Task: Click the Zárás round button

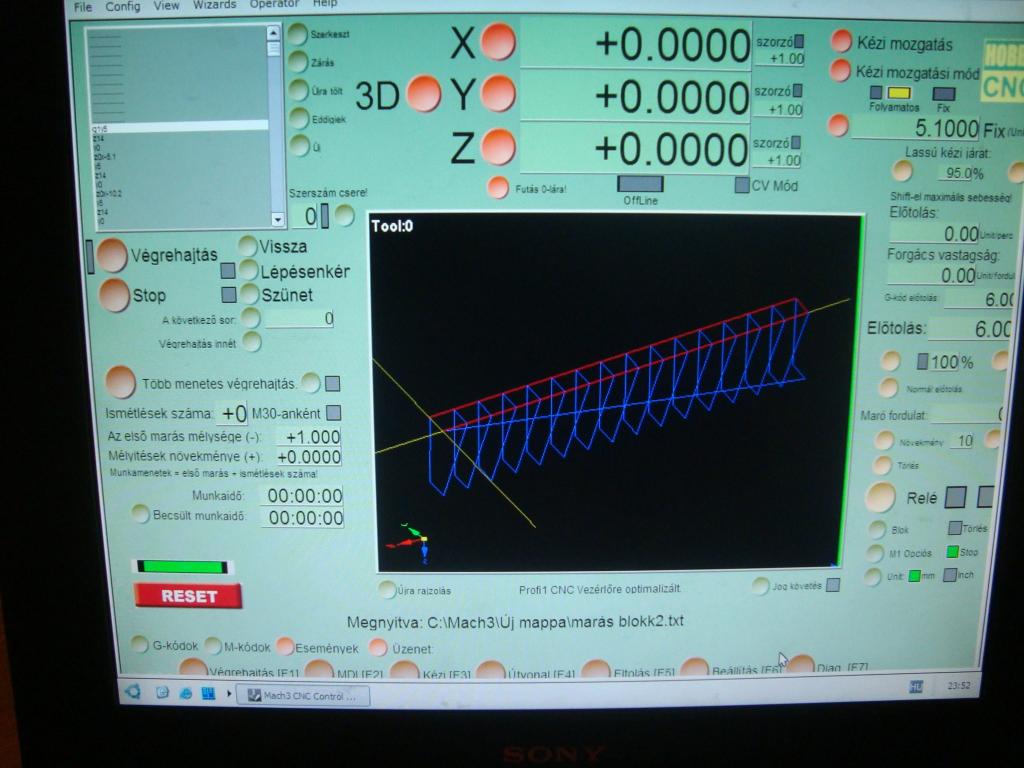Action: pos(298,62)
